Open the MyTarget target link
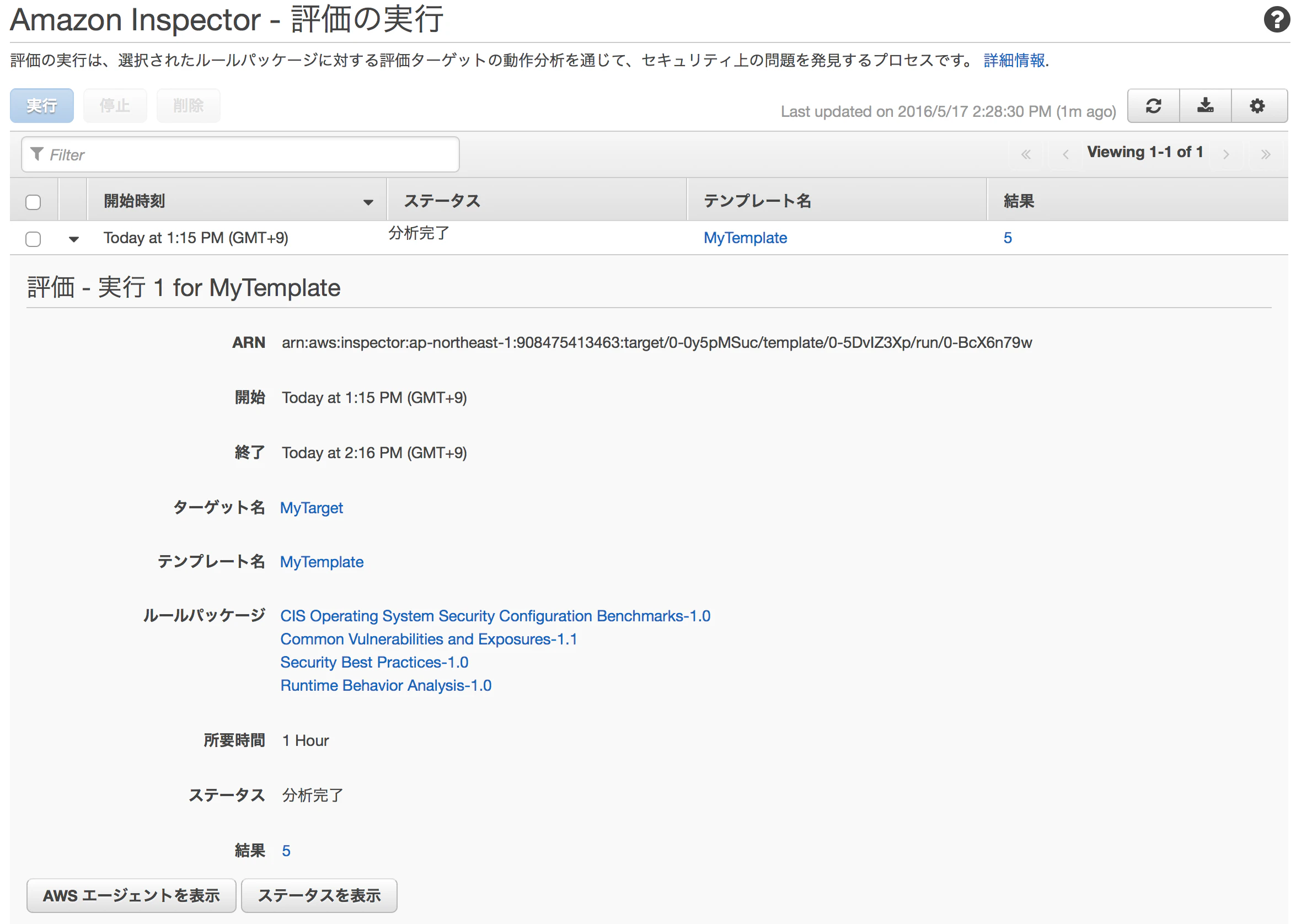1296x924 pixels. tap(312, 508)
